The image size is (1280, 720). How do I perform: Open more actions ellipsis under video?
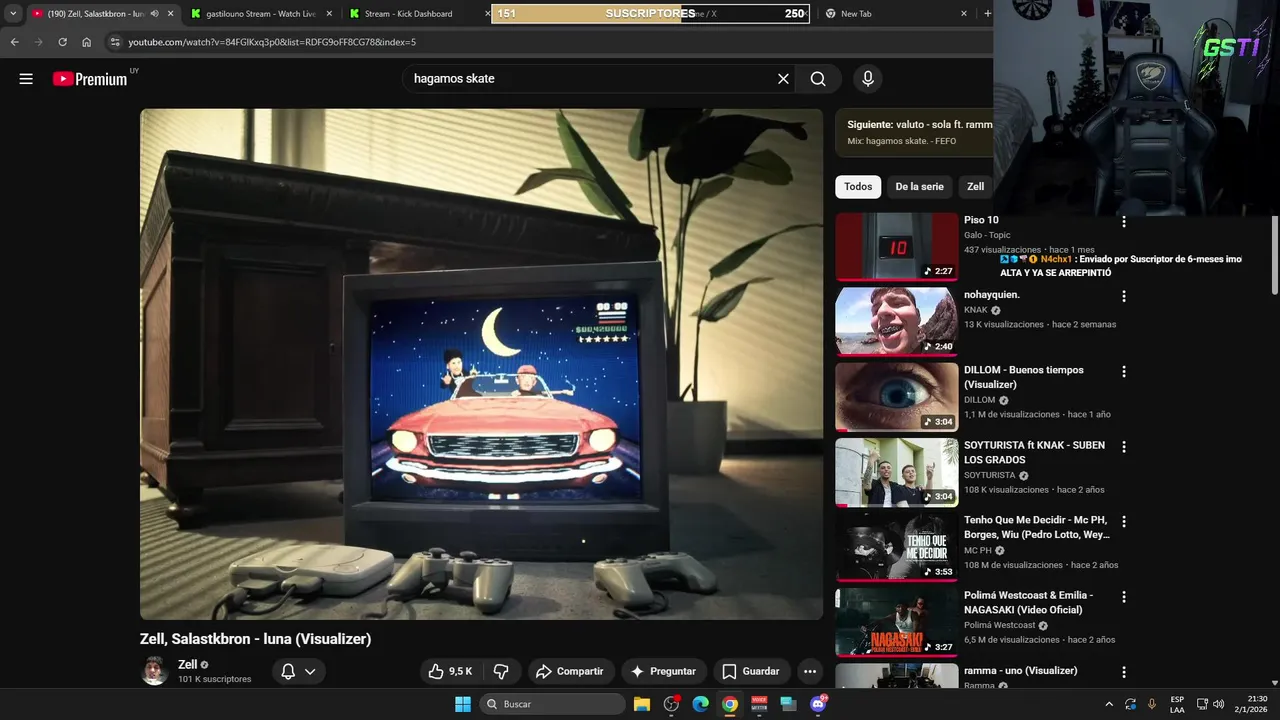(x=810, y=671)
